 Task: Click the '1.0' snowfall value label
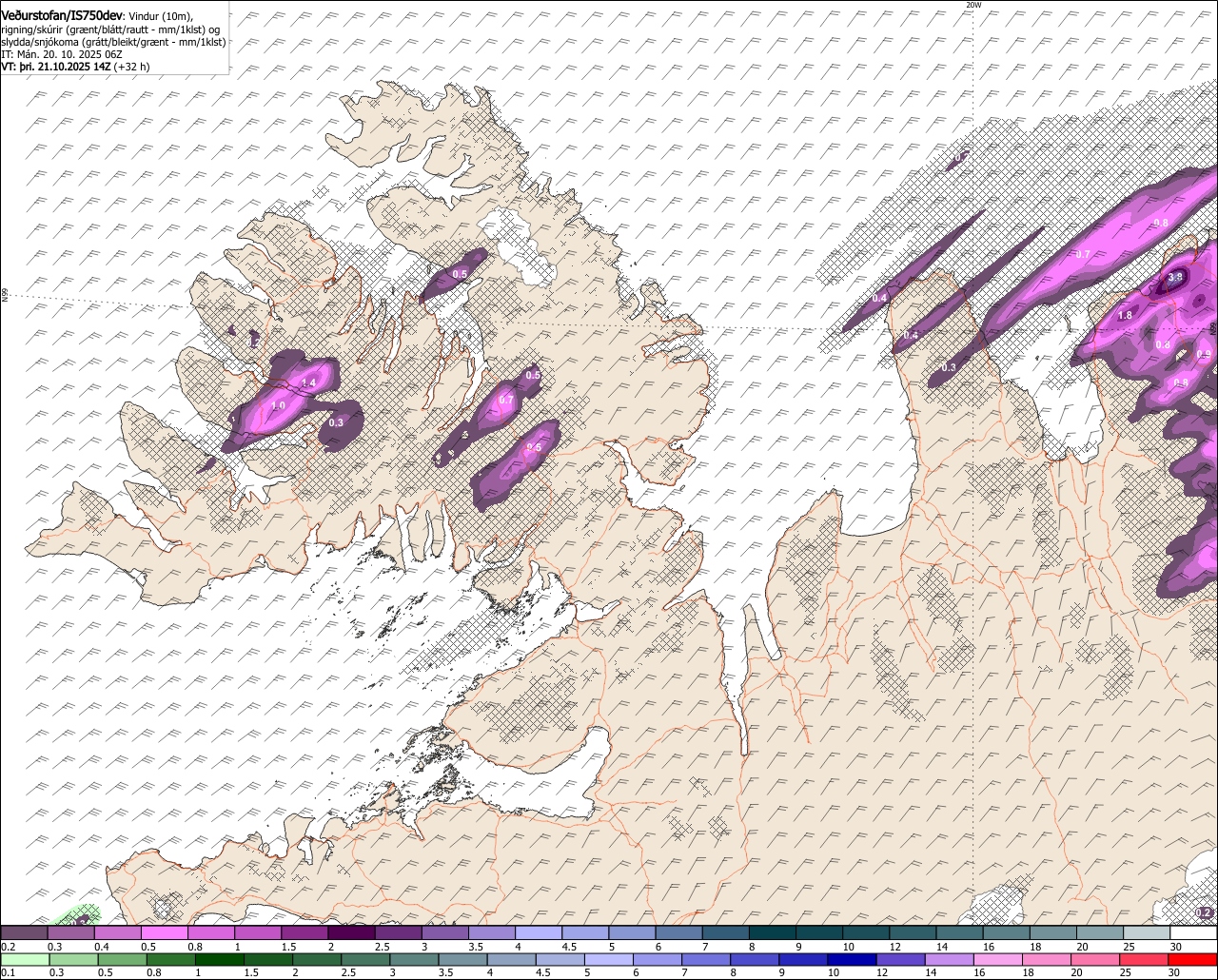[278, 405]
